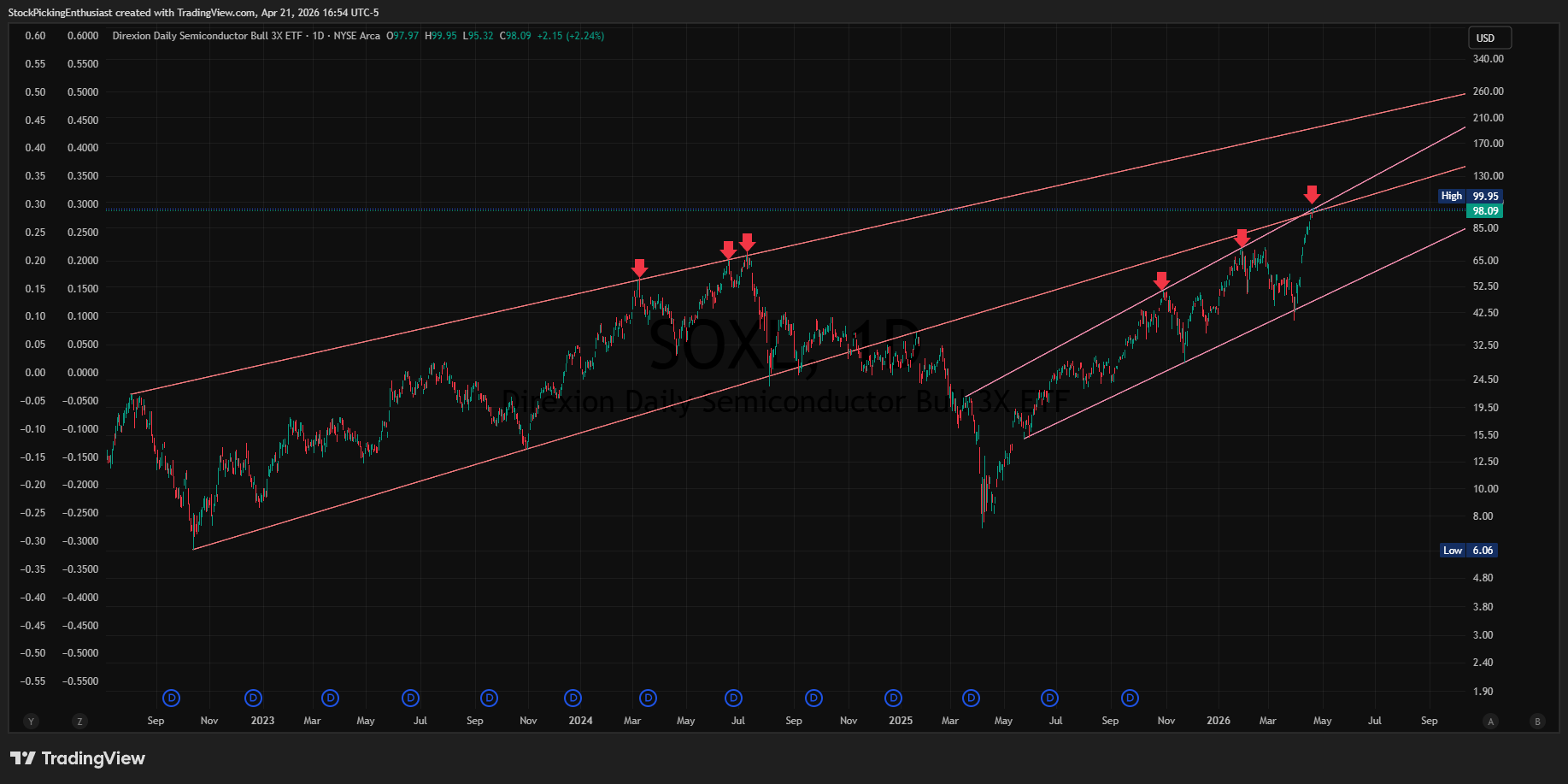Click the TradingView logo
This screenshot has width=1568, height=784.
tap(78, 758)
